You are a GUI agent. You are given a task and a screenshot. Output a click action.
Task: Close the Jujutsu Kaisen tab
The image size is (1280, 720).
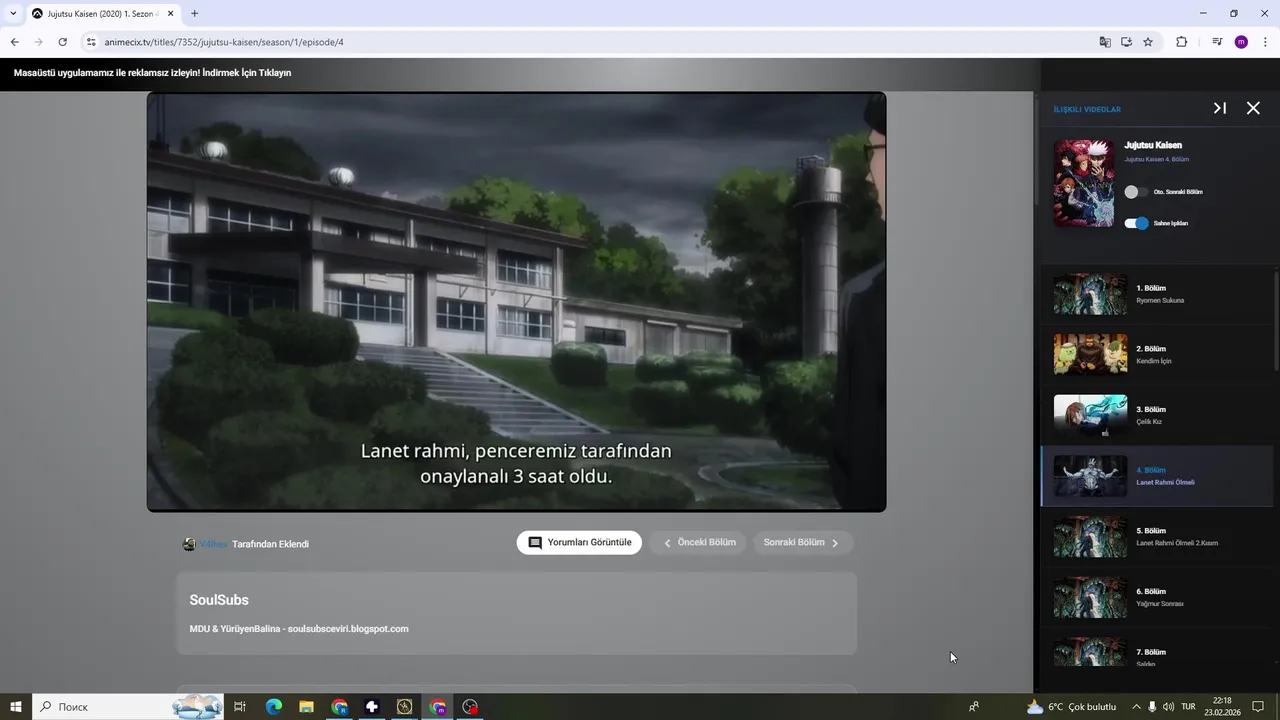(170, 14)
